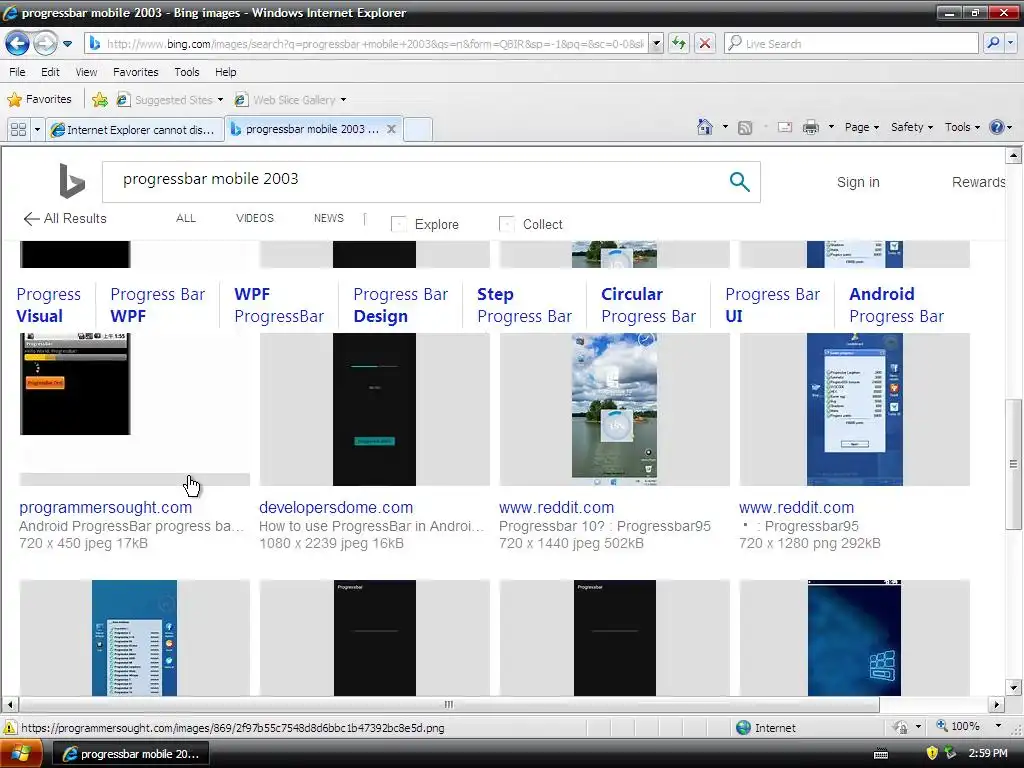Open a new blank tab
Image resolution: width=1024 pixels, height=768 pixels.
[x=418, y=129]
